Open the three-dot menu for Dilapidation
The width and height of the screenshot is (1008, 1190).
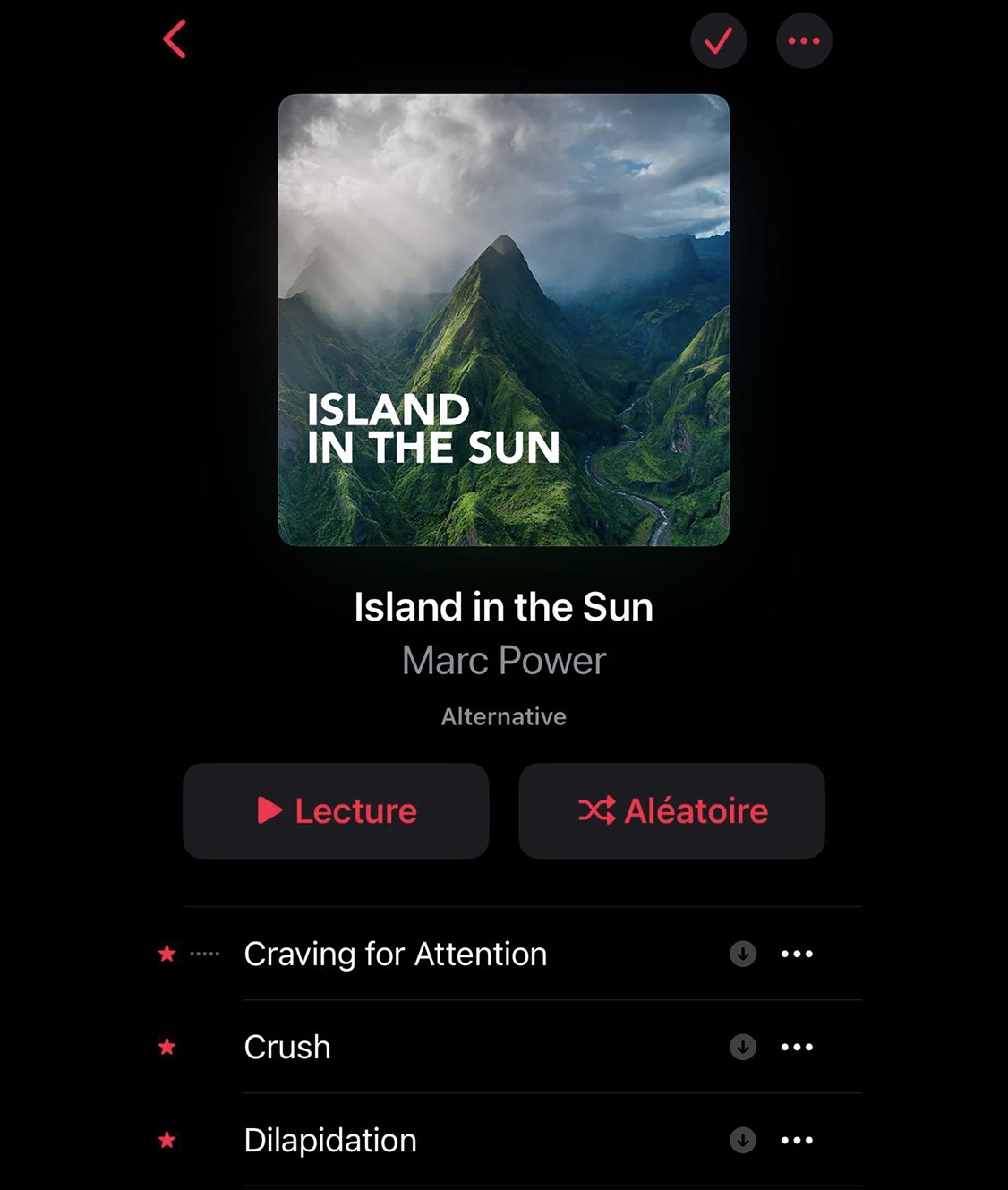[x=797, y=1140]
